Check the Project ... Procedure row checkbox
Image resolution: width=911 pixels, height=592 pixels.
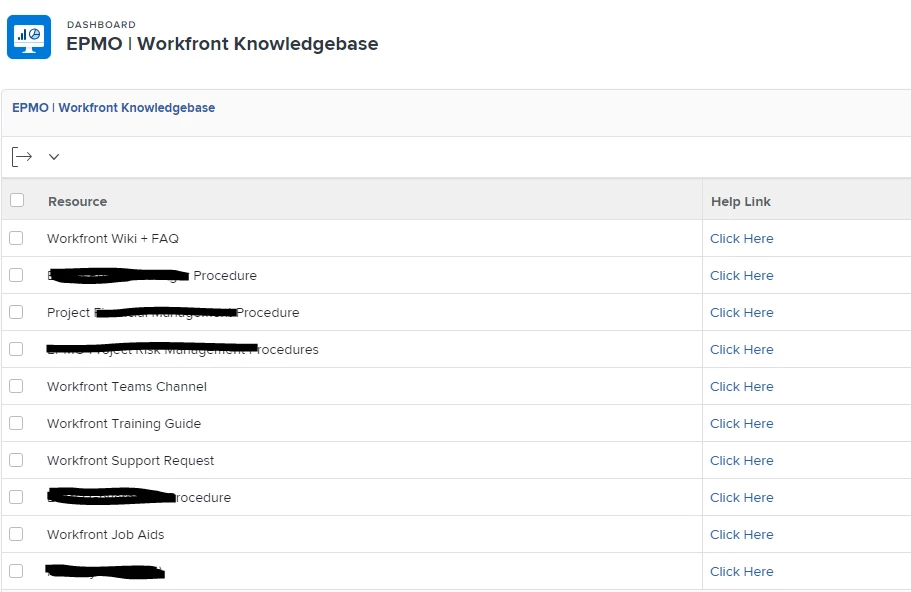click(16, 312)
